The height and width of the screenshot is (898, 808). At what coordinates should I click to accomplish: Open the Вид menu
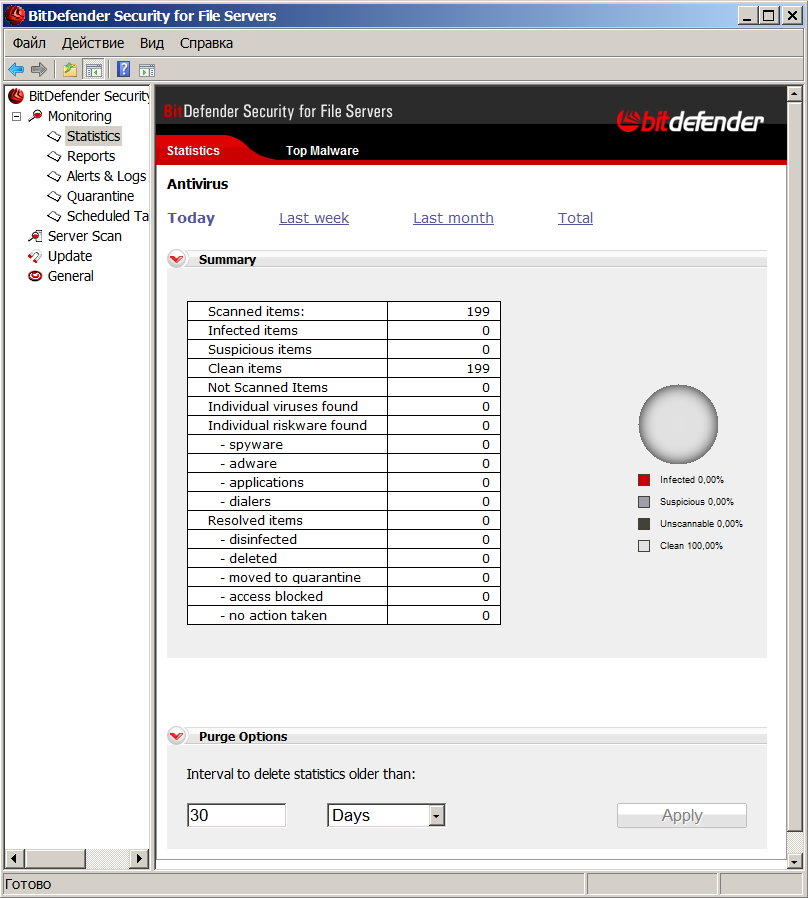pos(152,43)
